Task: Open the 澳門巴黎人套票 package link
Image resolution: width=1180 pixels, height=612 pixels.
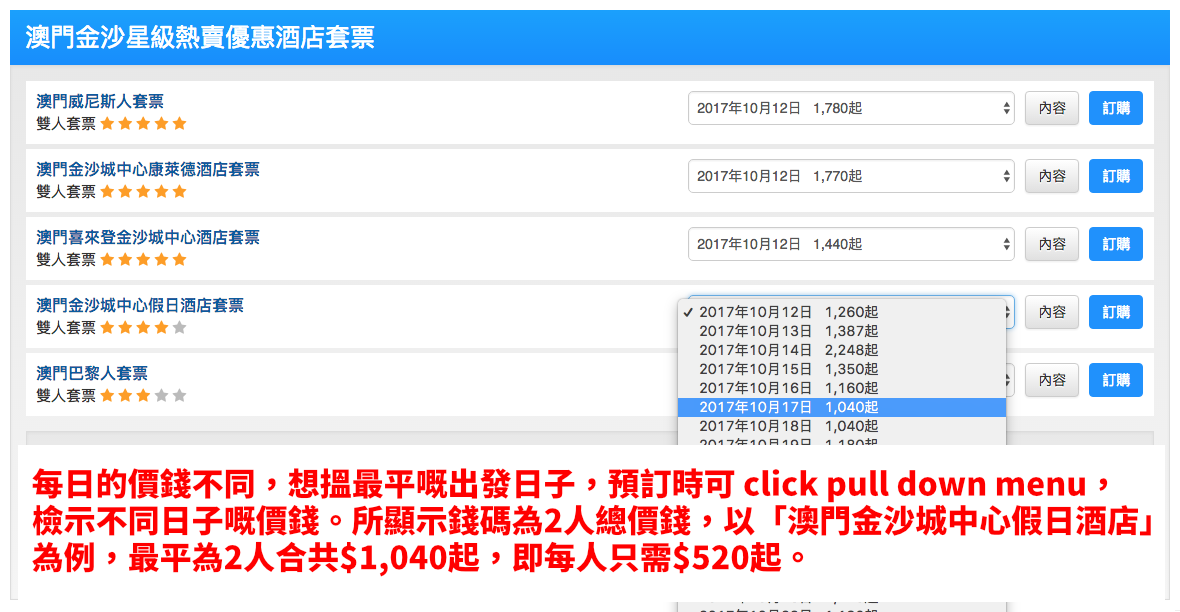Action: pyautogui.click(x=92, y=373)
